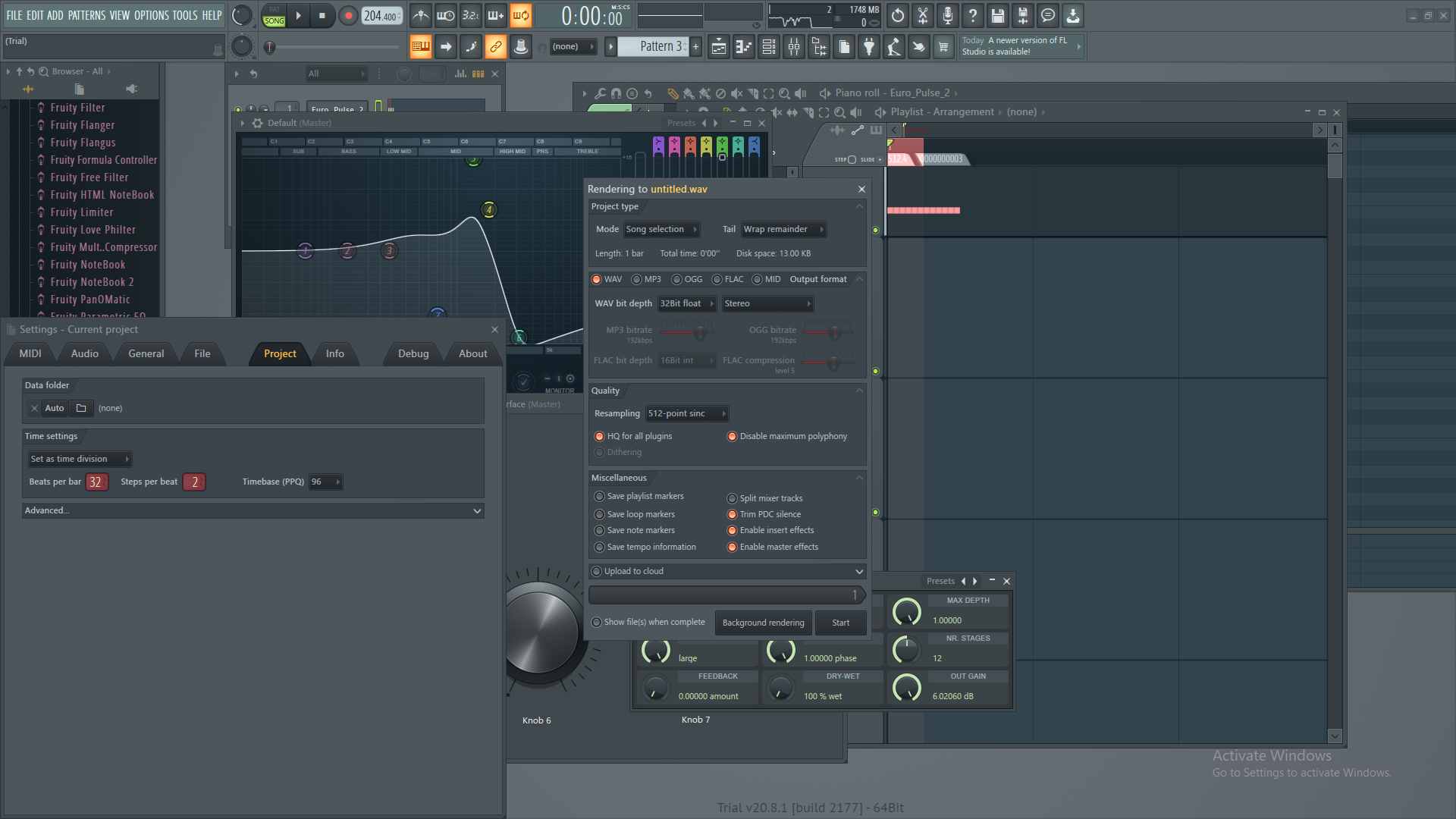Click the one-click recording microphone icon

[x=948, y=15]
